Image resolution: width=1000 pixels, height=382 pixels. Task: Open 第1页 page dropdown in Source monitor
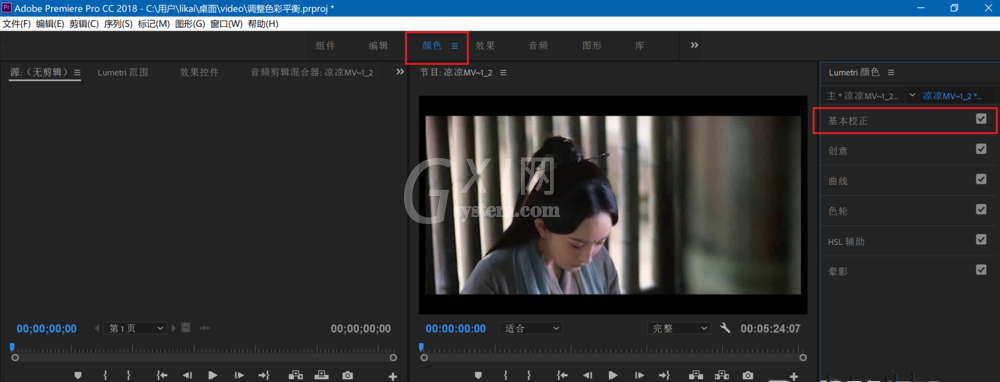tap(135, 328)
